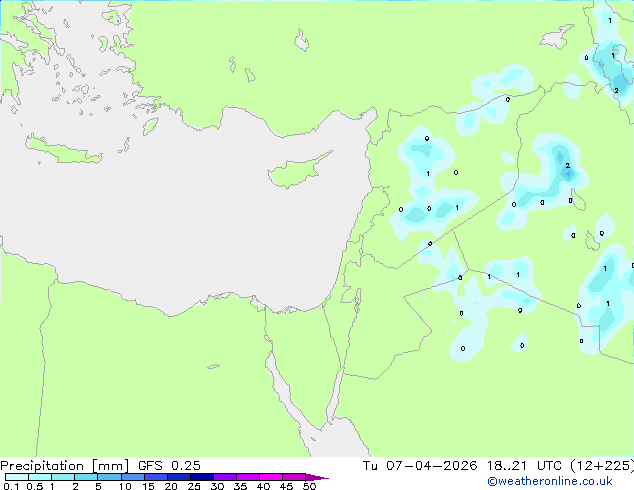
Task: Click the arrow tip past the 50 legend mark
Action: tap(317, 477)
